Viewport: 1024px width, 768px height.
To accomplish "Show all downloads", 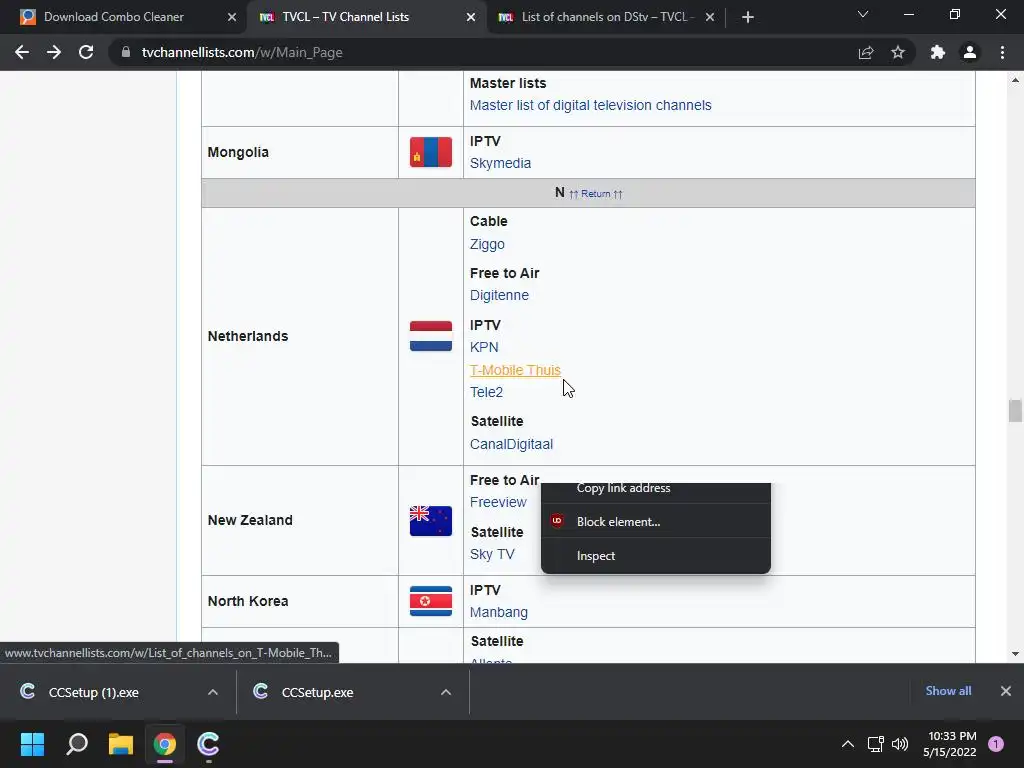I will click(x=948, y=691).
